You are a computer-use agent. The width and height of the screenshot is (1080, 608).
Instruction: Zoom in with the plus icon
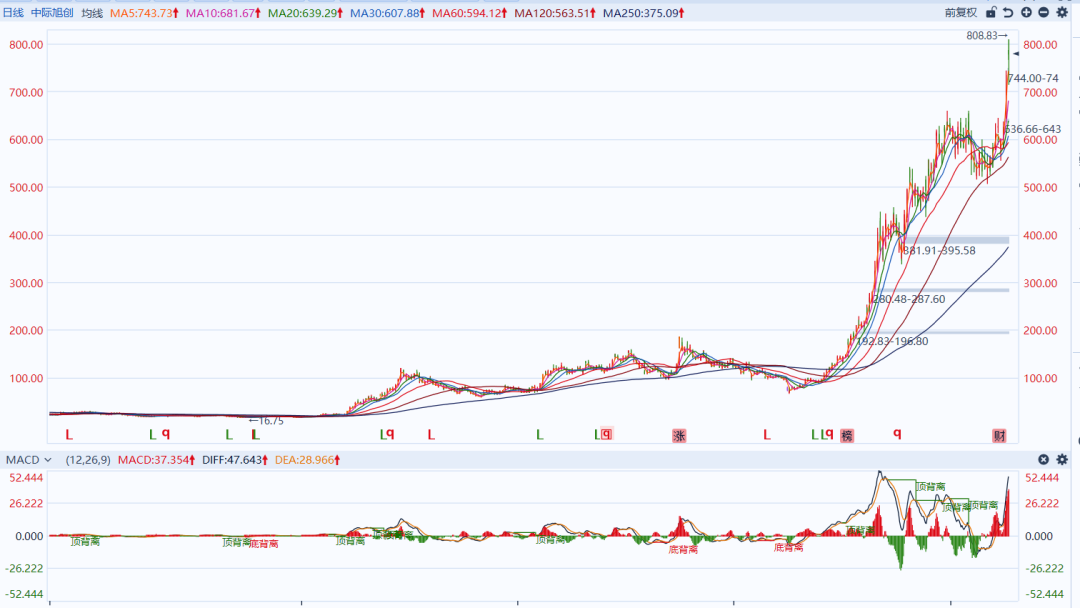click(x=1026, y=13)
